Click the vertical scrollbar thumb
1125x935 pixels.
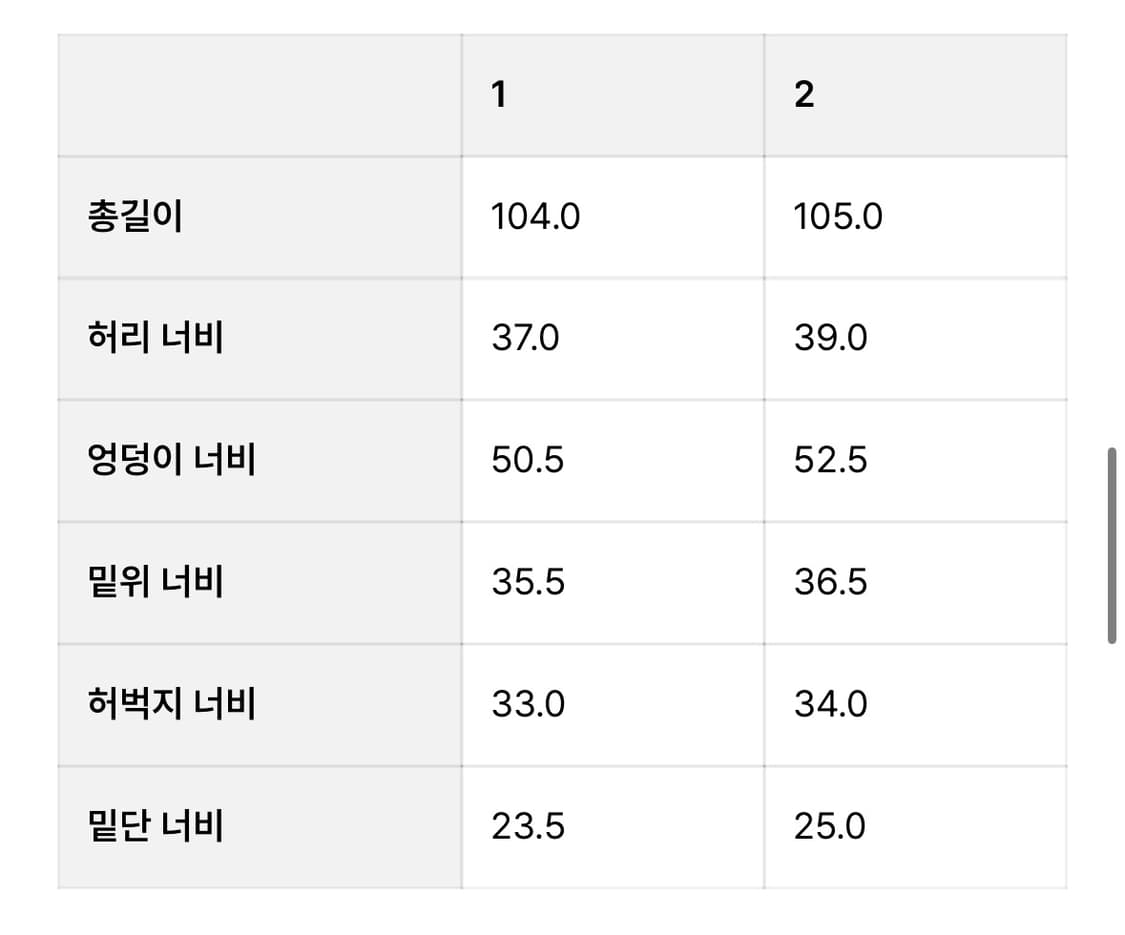point(1111,545)
